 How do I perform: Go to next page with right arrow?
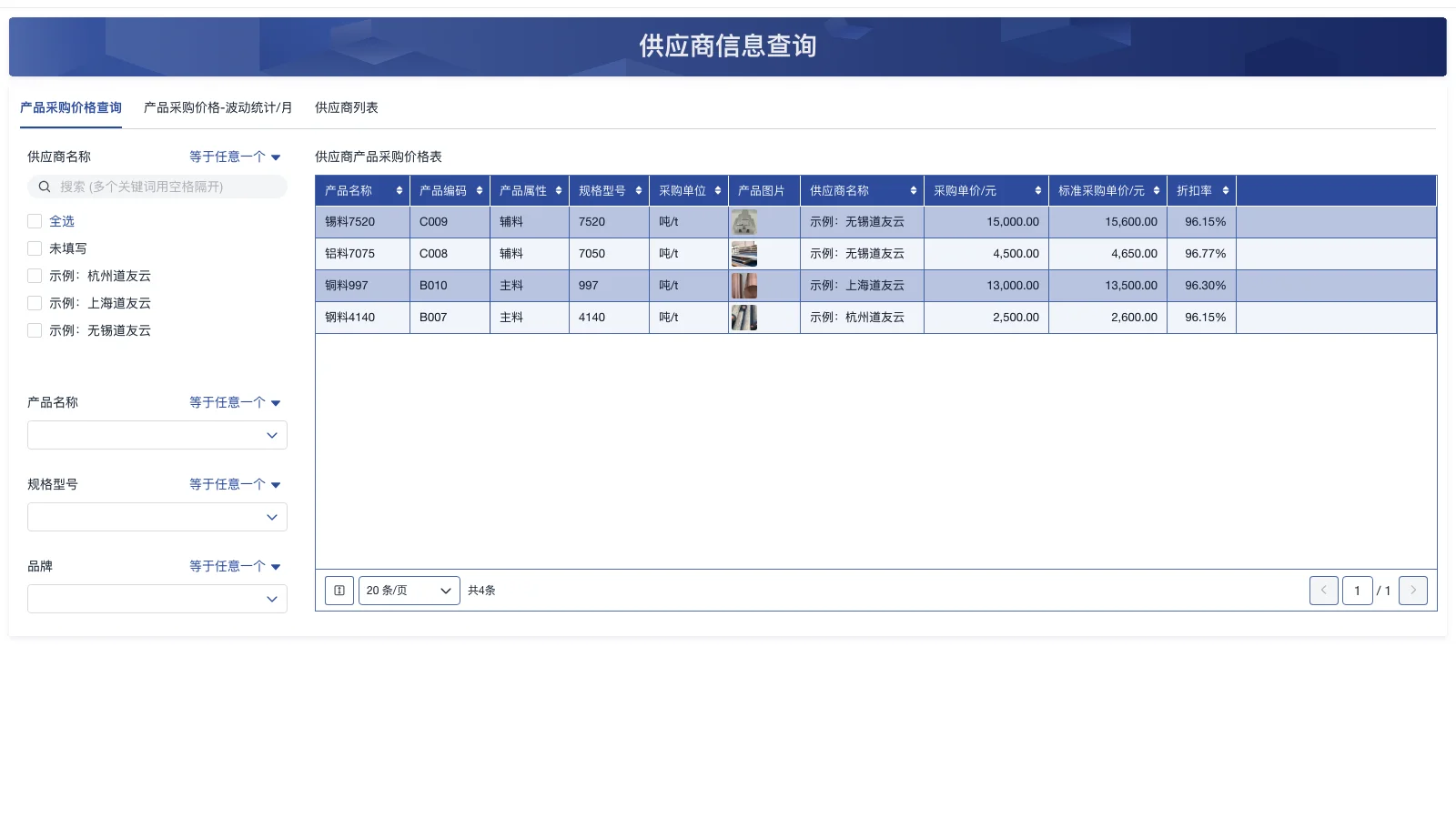tap(1412, 590)
